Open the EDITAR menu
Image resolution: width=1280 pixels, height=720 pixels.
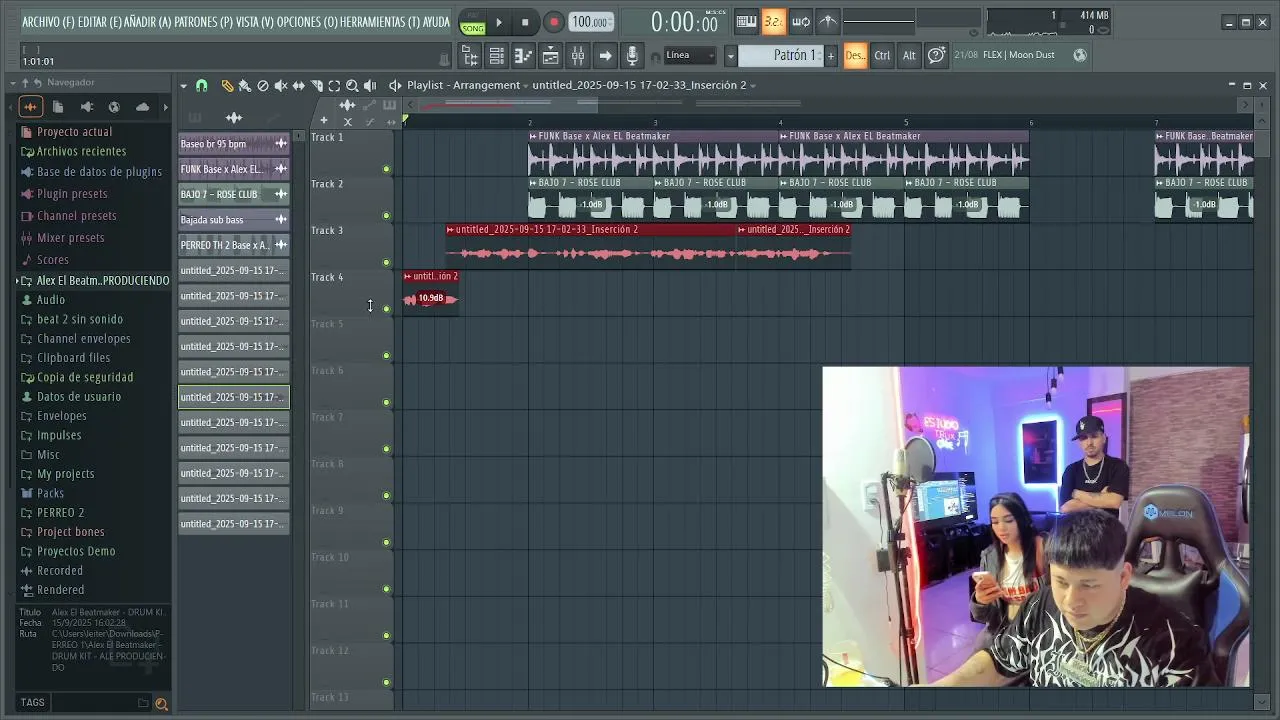[100, 22]
